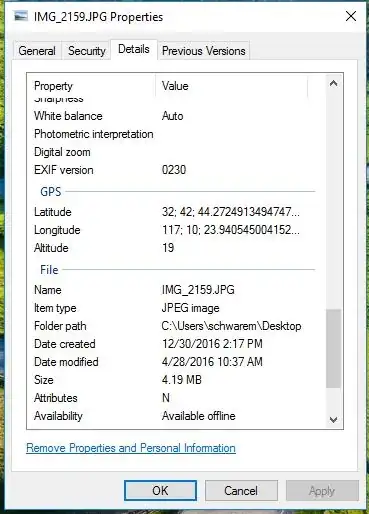Click latitude value 32; 42; 44.27...

coord(231,212)
